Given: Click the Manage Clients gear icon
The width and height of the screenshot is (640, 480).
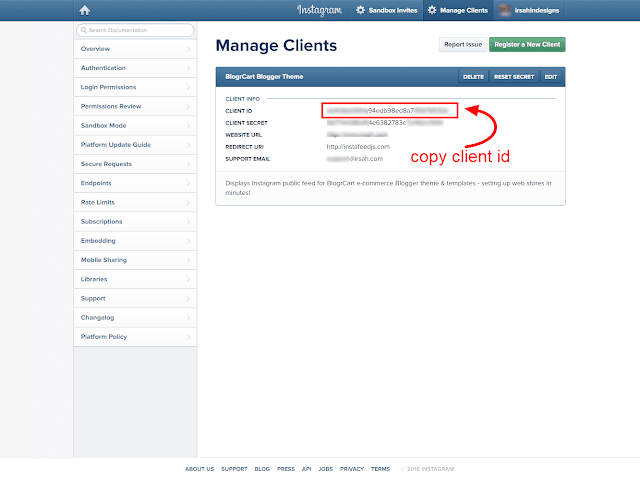Looking at the screenshot, I should [432, 10].
